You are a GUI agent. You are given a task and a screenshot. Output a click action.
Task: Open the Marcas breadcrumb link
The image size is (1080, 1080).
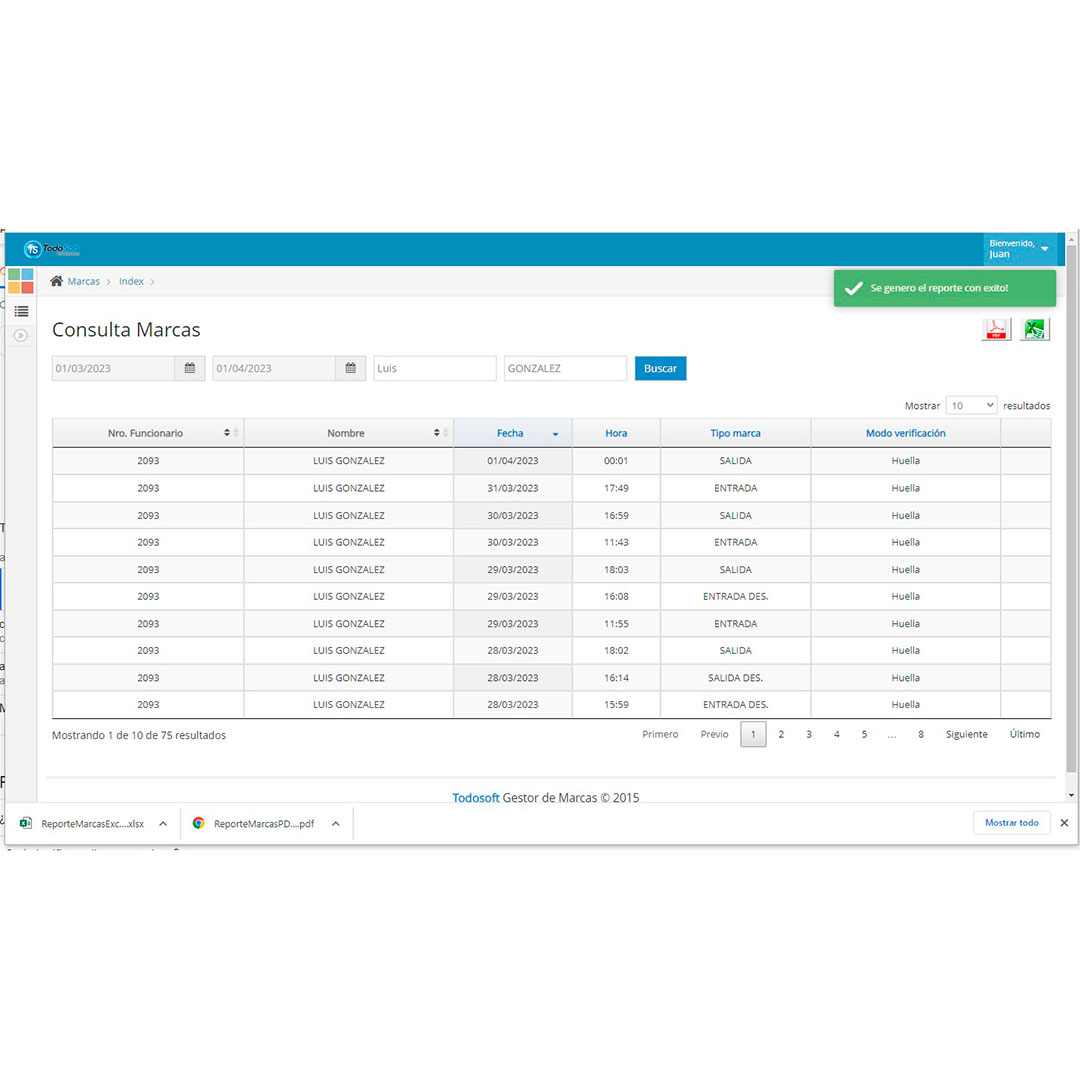pos(83,281)
